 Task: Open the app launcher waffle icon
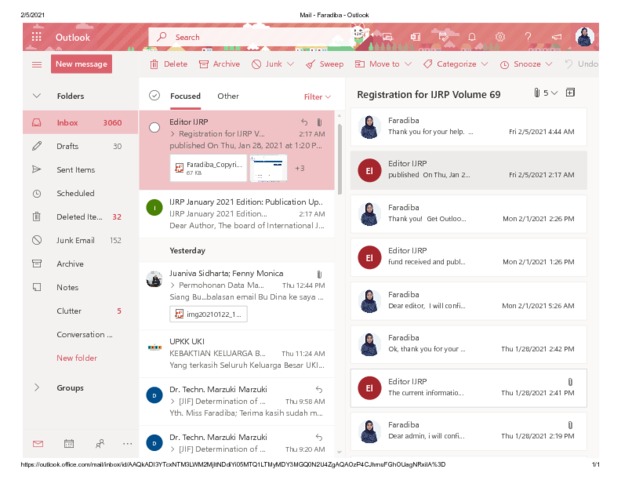click(37, 37)
